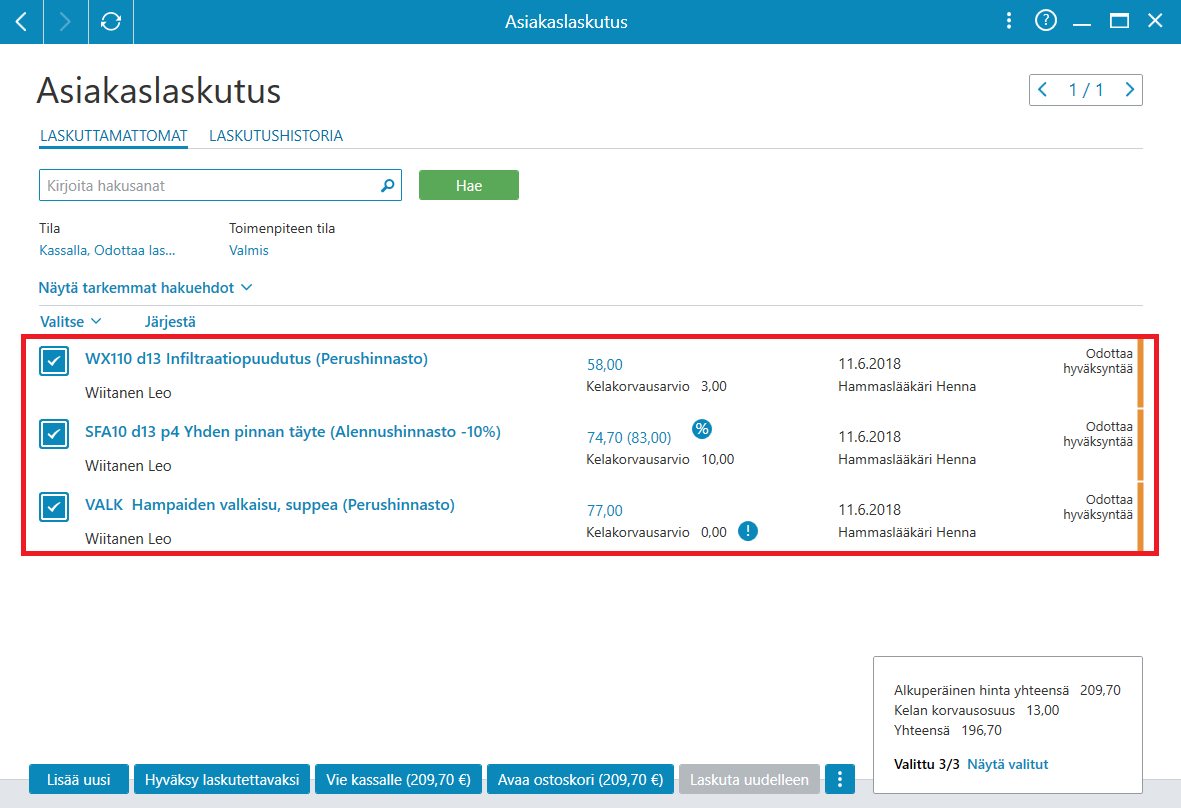Expand Näytä tarkemmat hakuehdot
This screenshot has width=1181, height=808.
[145, 288]
